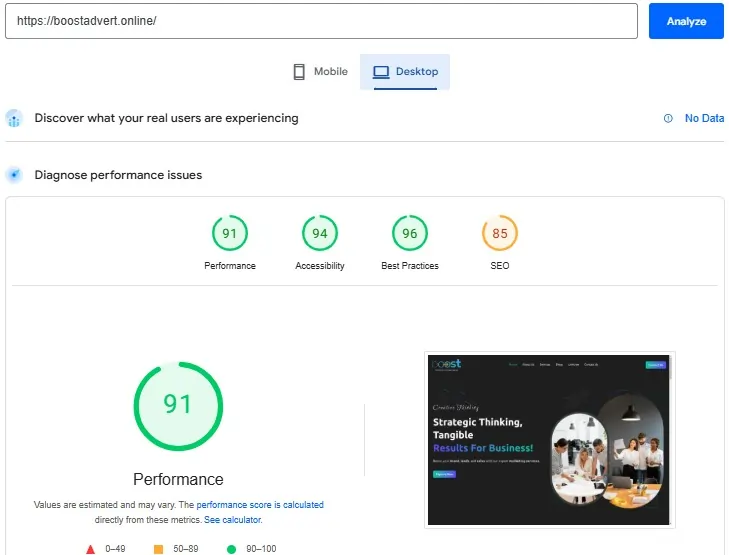This screenshot has width=729, height=555.
Task: Click the Discover what your real users heading
Action: 166,118
